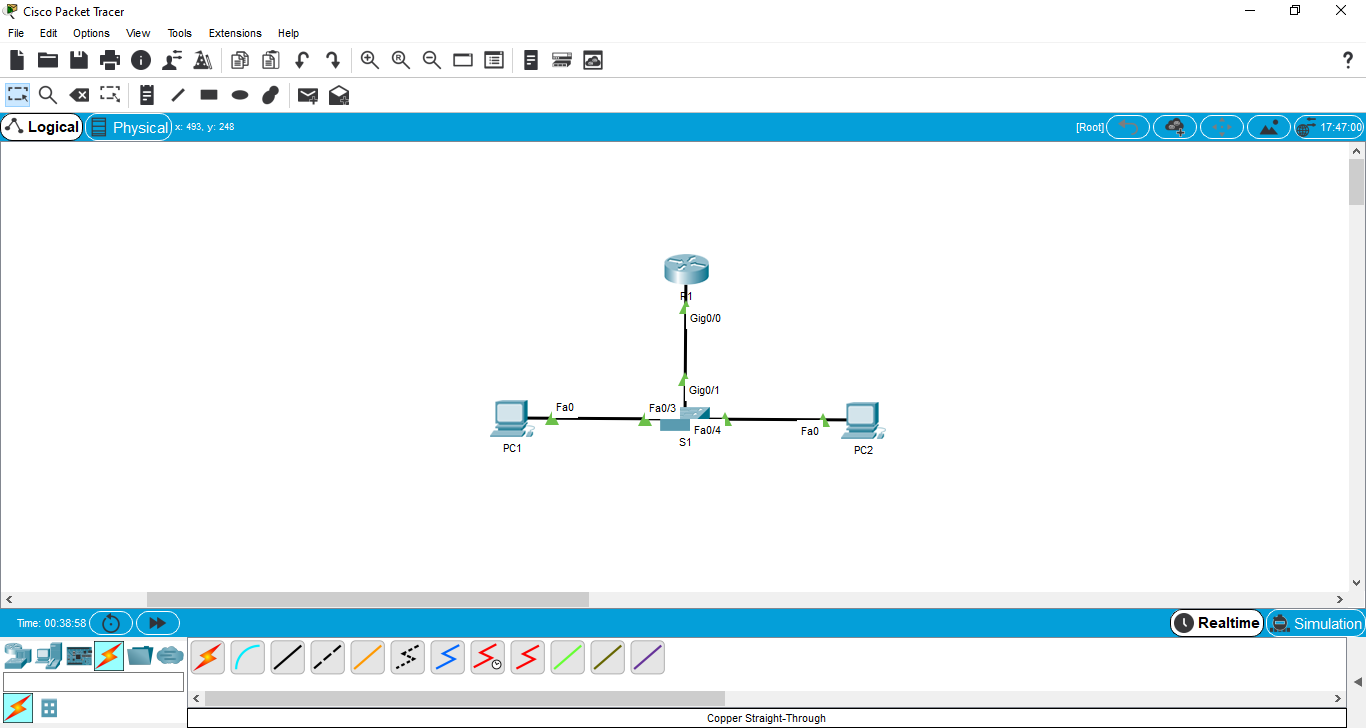
Task: Create a new file with New icon
Action: click(17, 60)
